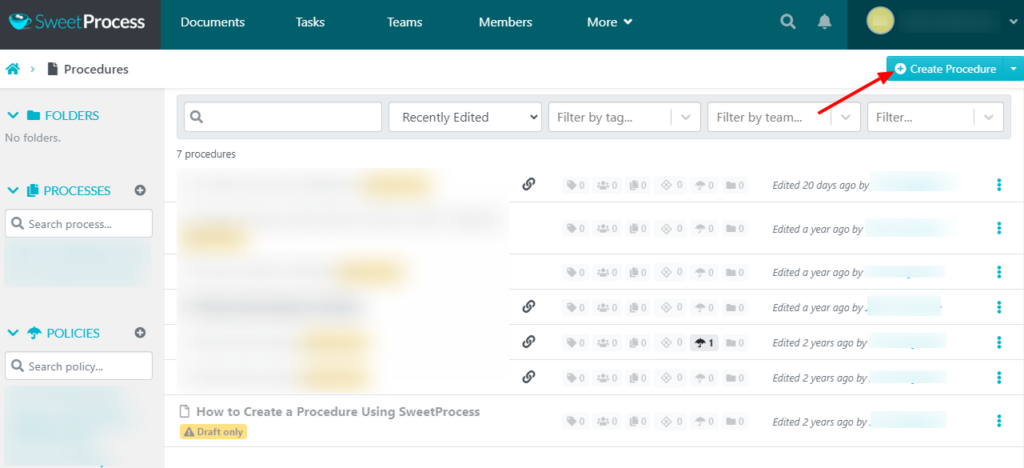Click the policy umbrella badge showing 1
The height and width of the screenshot is (468, 1024).
click(703, 342)
